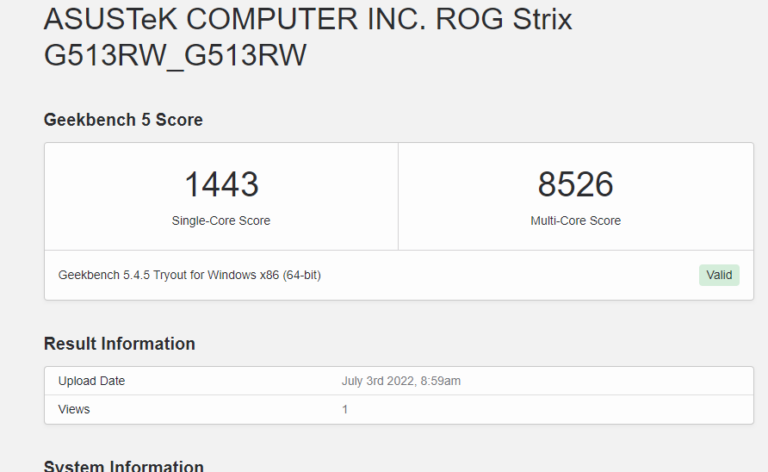Click the 1443 single-core score number
Image resolution: width=768 pixels, height=472 pixels.
click(x=221, y=184)
